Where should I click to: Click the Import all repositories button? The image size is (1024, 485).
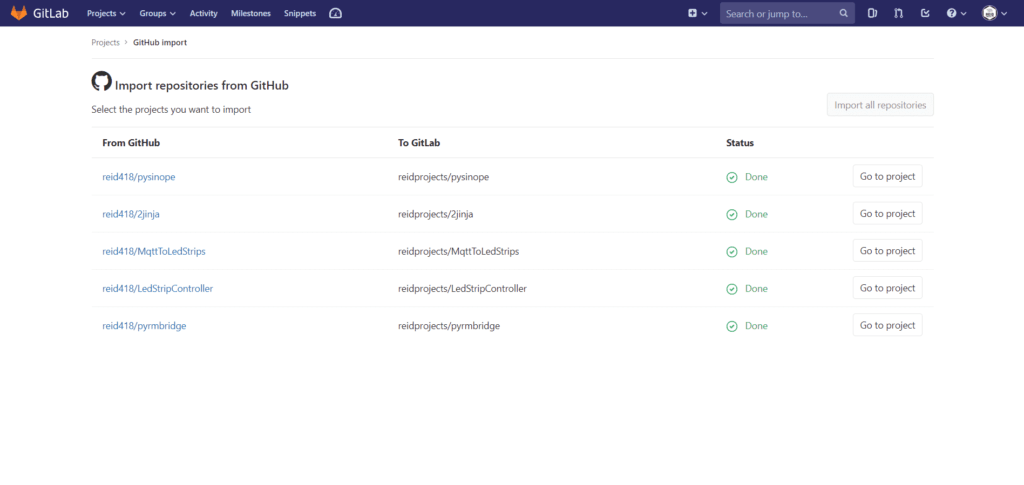click(880, 104)
